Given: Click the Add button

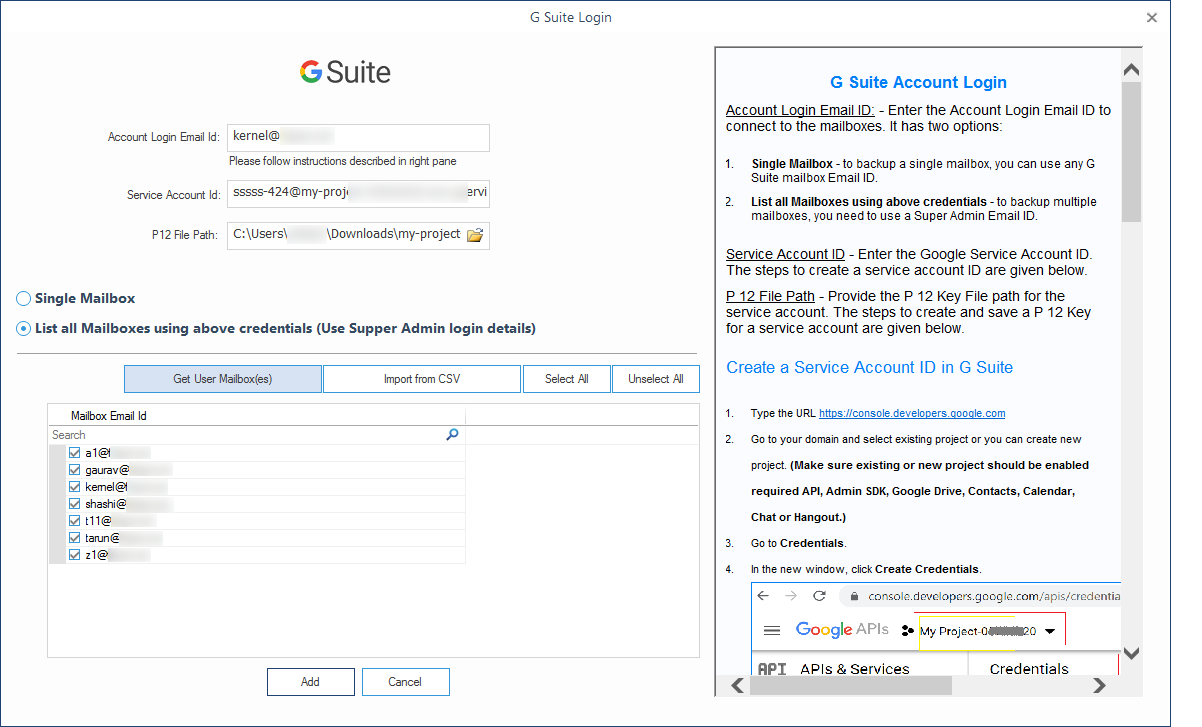Looking at the screenshot, I should 310,682.
